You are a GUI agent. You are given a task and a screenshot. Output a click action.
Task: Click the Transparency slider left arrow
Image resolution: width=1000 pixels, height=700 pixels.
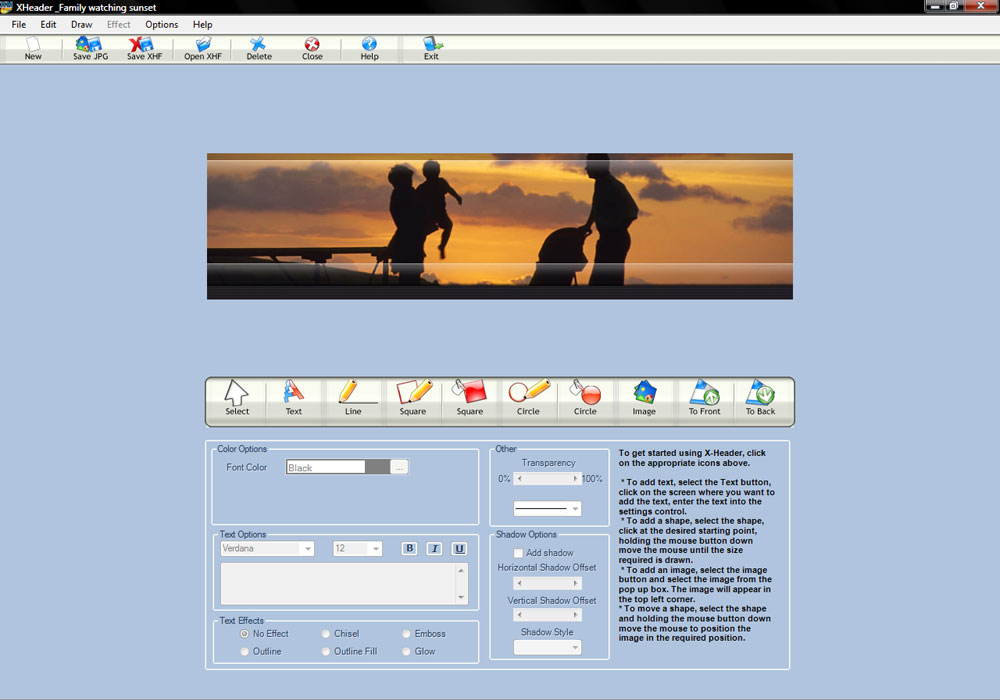coord(519,478)
